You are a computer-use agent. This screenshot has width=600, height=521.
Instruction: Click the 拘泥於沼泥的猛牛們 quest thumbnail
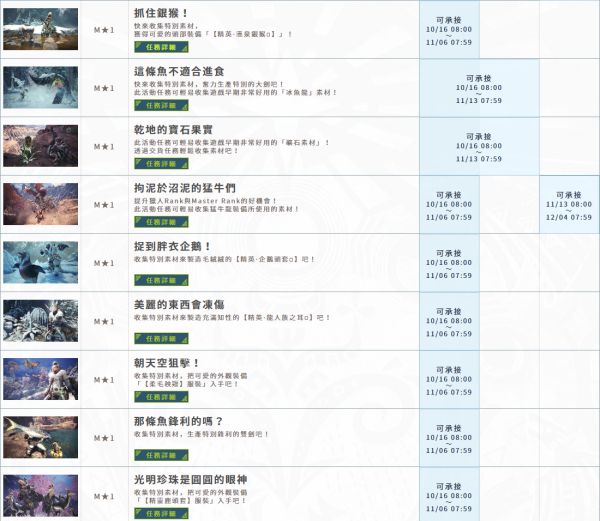click(x=41, y=204)
